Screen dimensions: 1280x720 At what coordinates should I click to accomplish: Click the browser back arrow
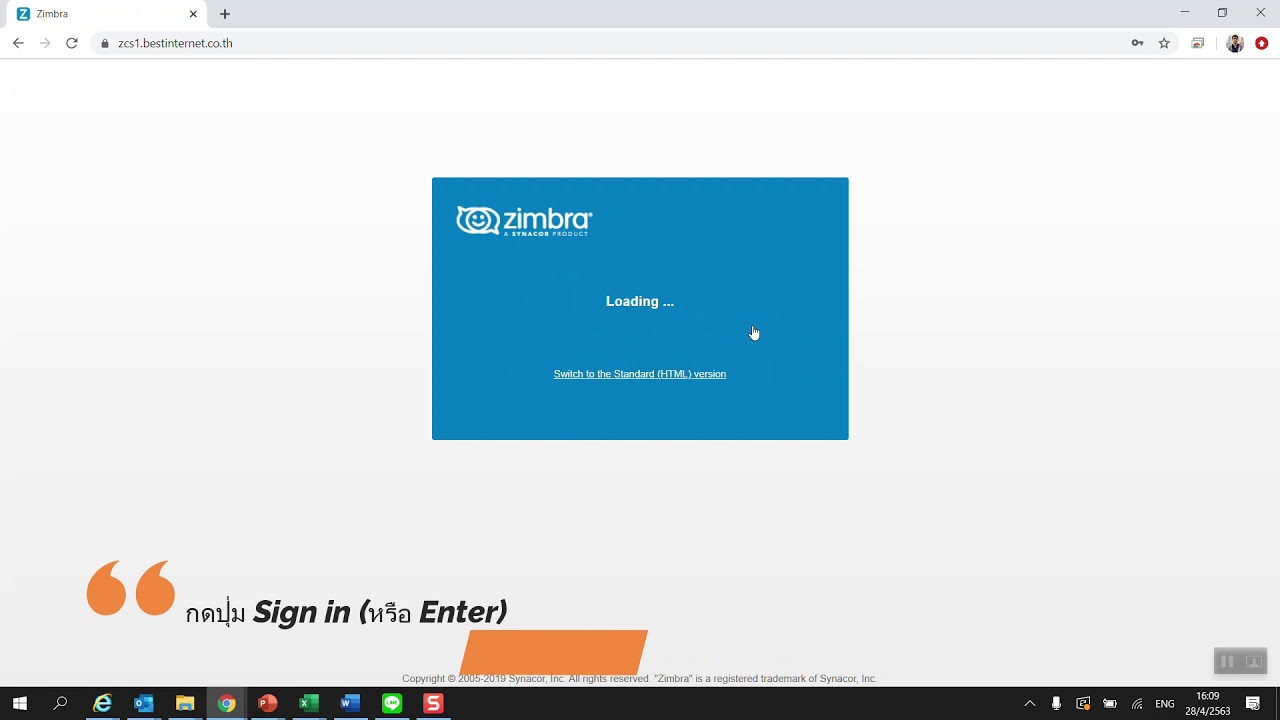click(x=18, y=43)
